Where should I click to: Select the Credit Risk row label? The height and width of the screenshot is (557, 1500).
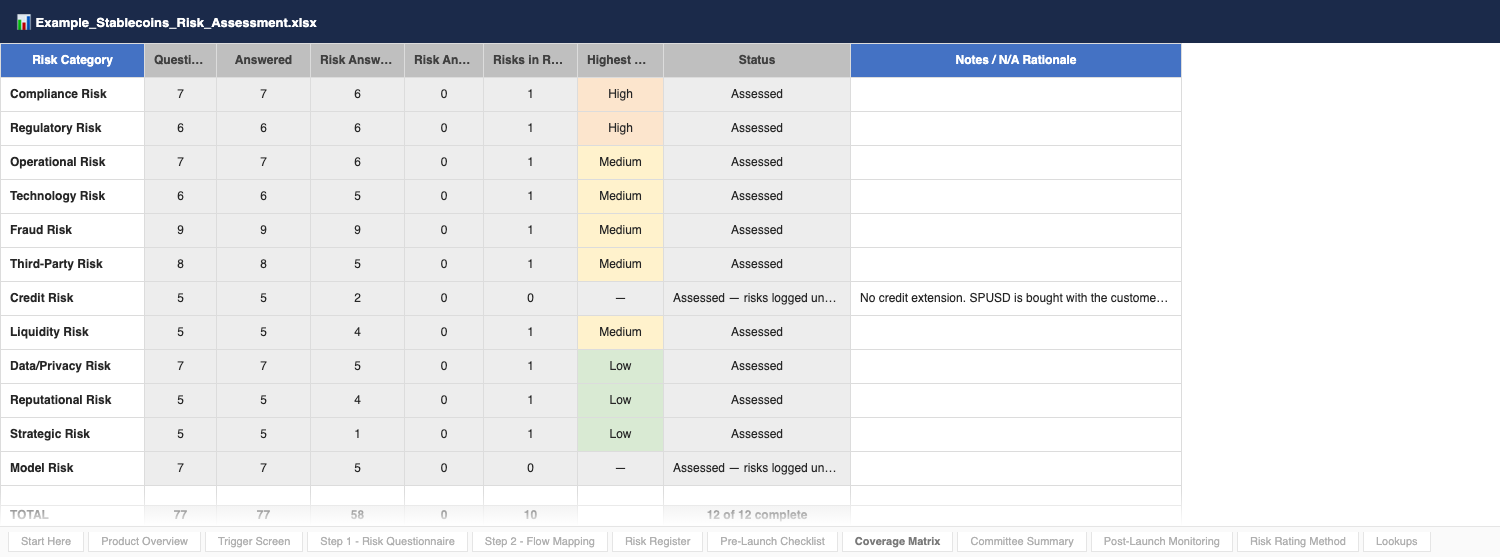click(x=73, y=298)
